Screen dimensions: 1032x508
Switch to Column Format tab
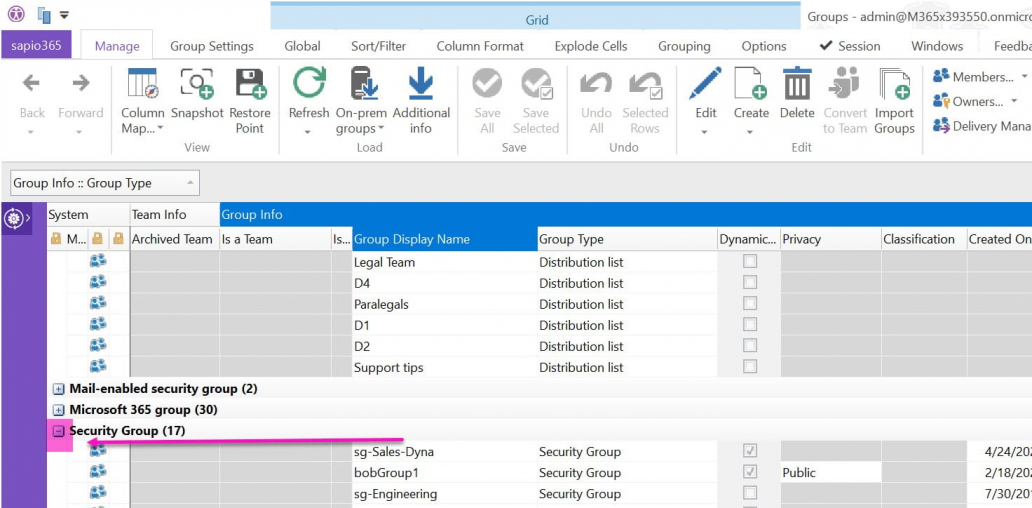pyautogui.click(x=480, y=46)
